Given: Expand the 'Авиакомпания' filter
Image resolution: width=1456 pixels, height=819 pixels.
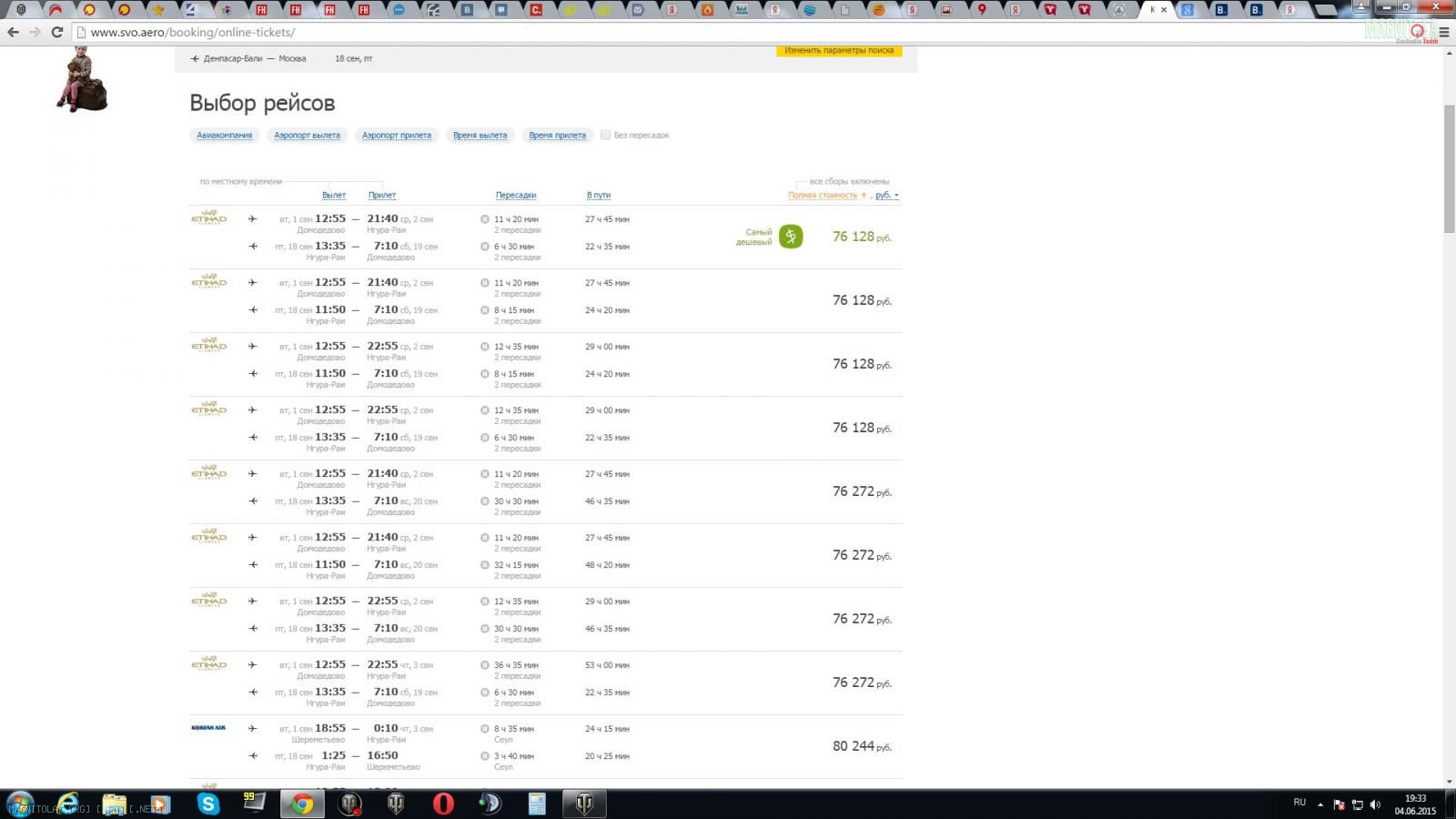Looking at the screenshot, I should tap(224, 136).
